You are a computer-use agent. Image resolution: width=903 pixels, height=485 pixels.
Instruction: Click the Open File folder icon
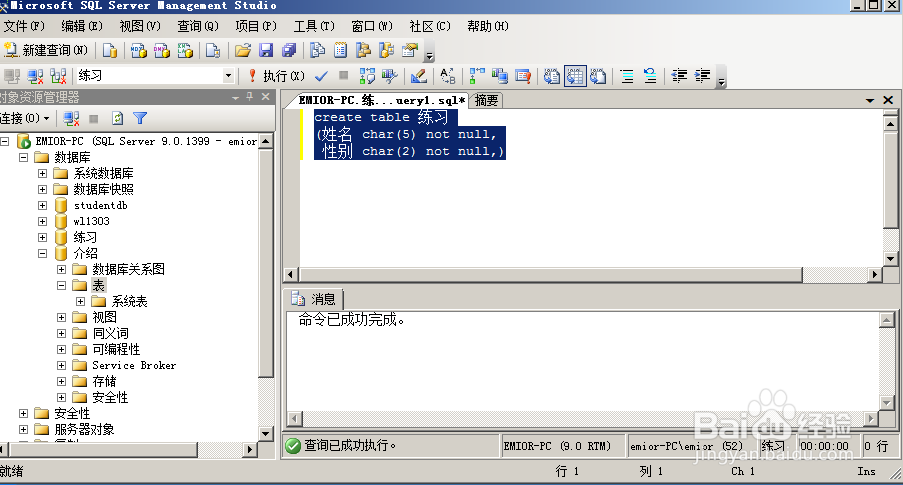click(243, 51)
